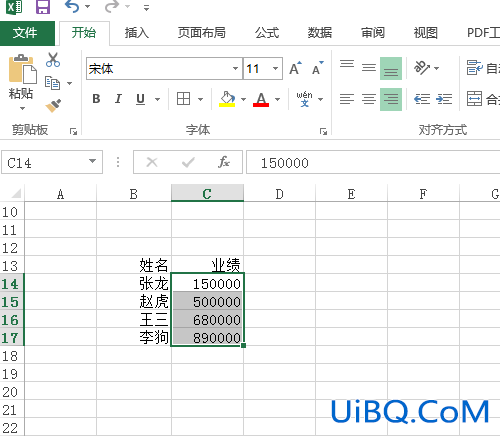
Task: Click the wén phonetic guide icon
Action: [304, 99]
